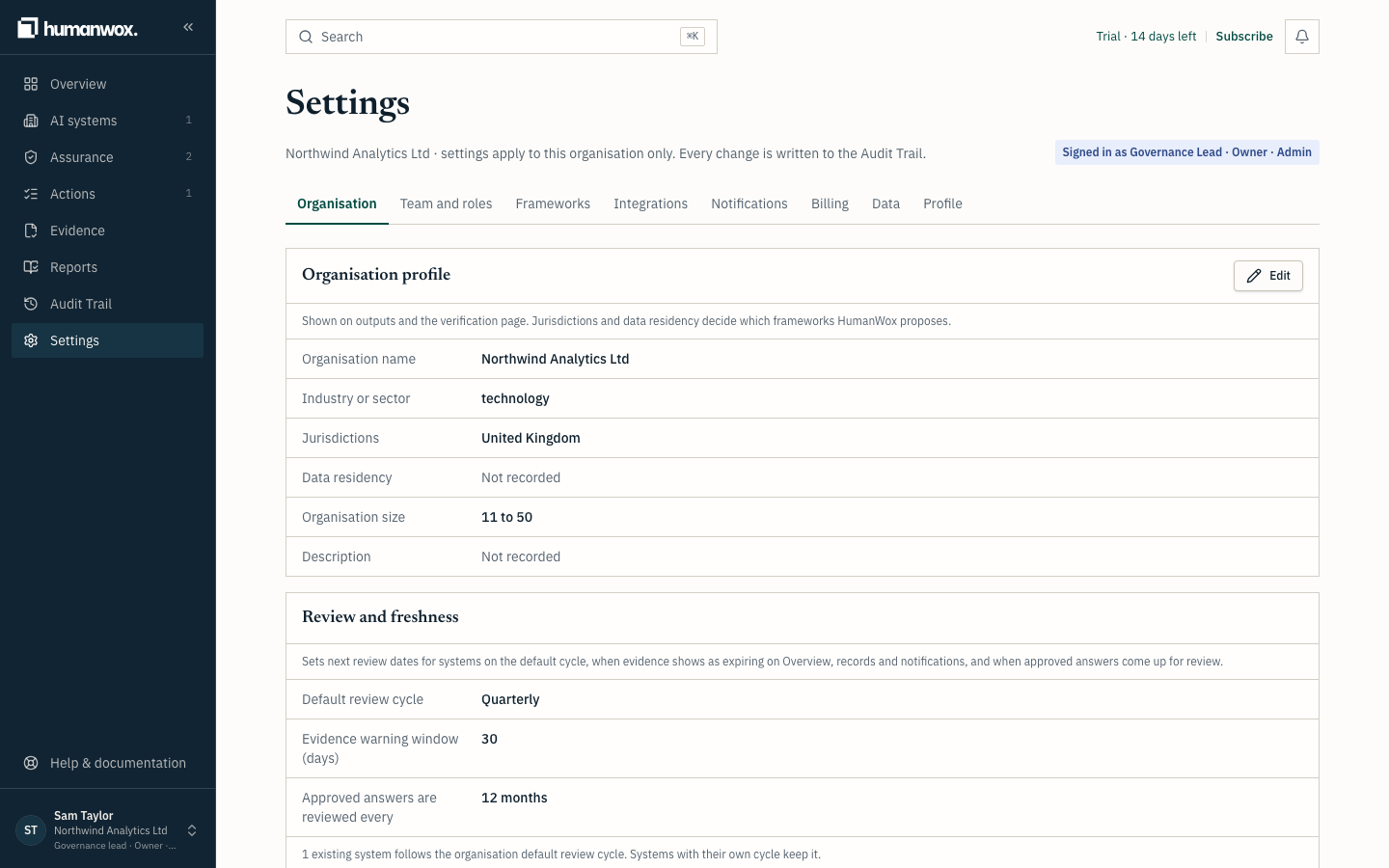Click the 11 to 50 organisation size value
This screenshot has width=1389, height=868.
[506, 517]
